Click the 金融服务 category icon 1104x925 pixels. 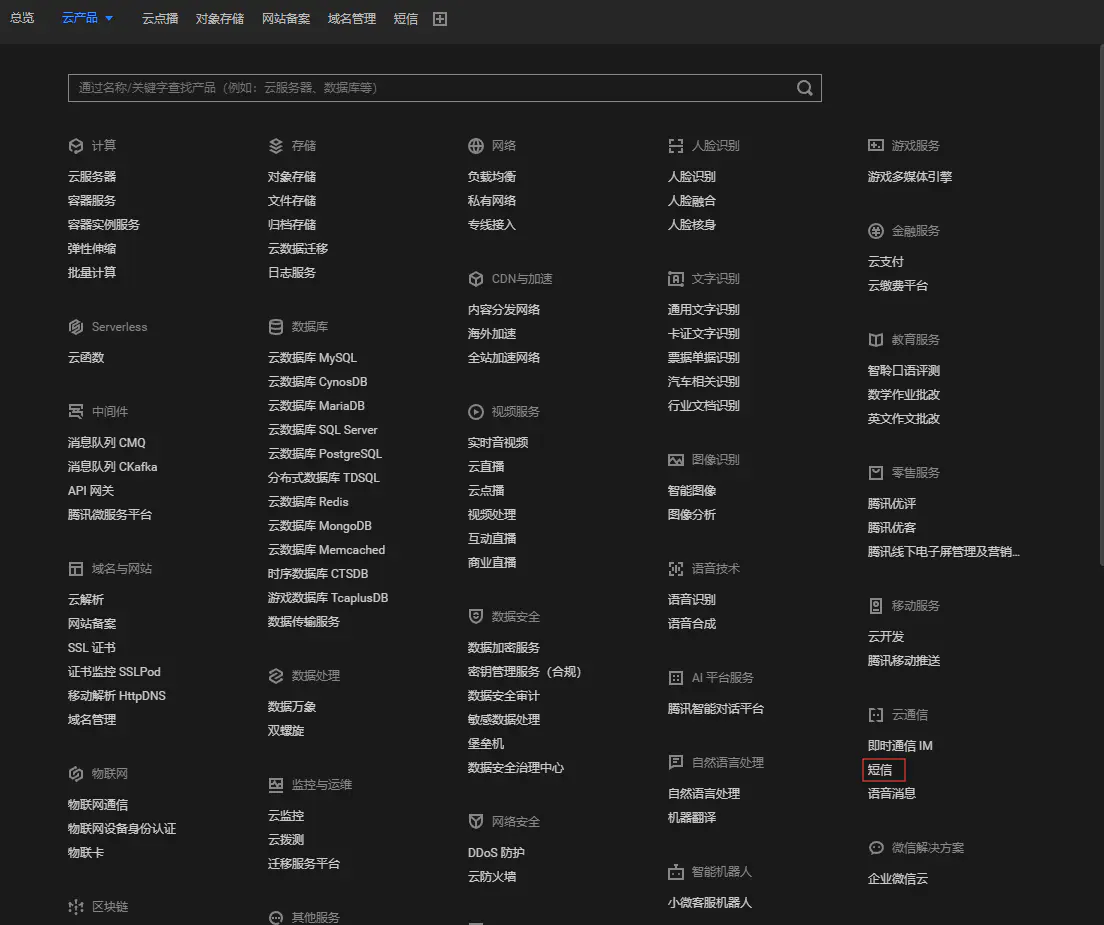[876, 231]
